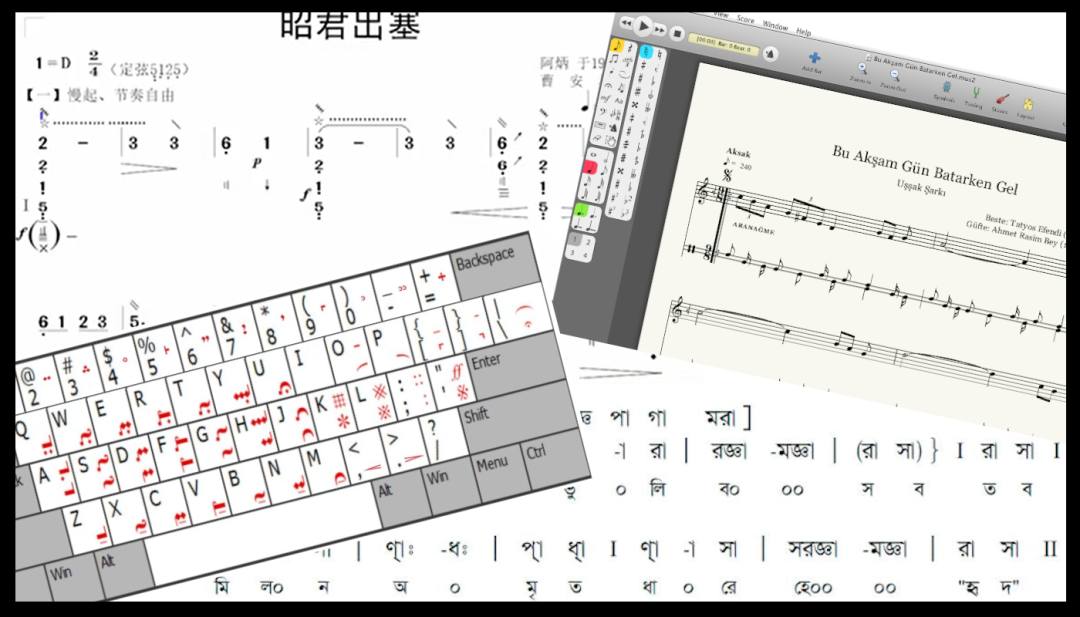Open the Score menu
The height and width of the screenshot is (617, 1080).
coord(745,18)
